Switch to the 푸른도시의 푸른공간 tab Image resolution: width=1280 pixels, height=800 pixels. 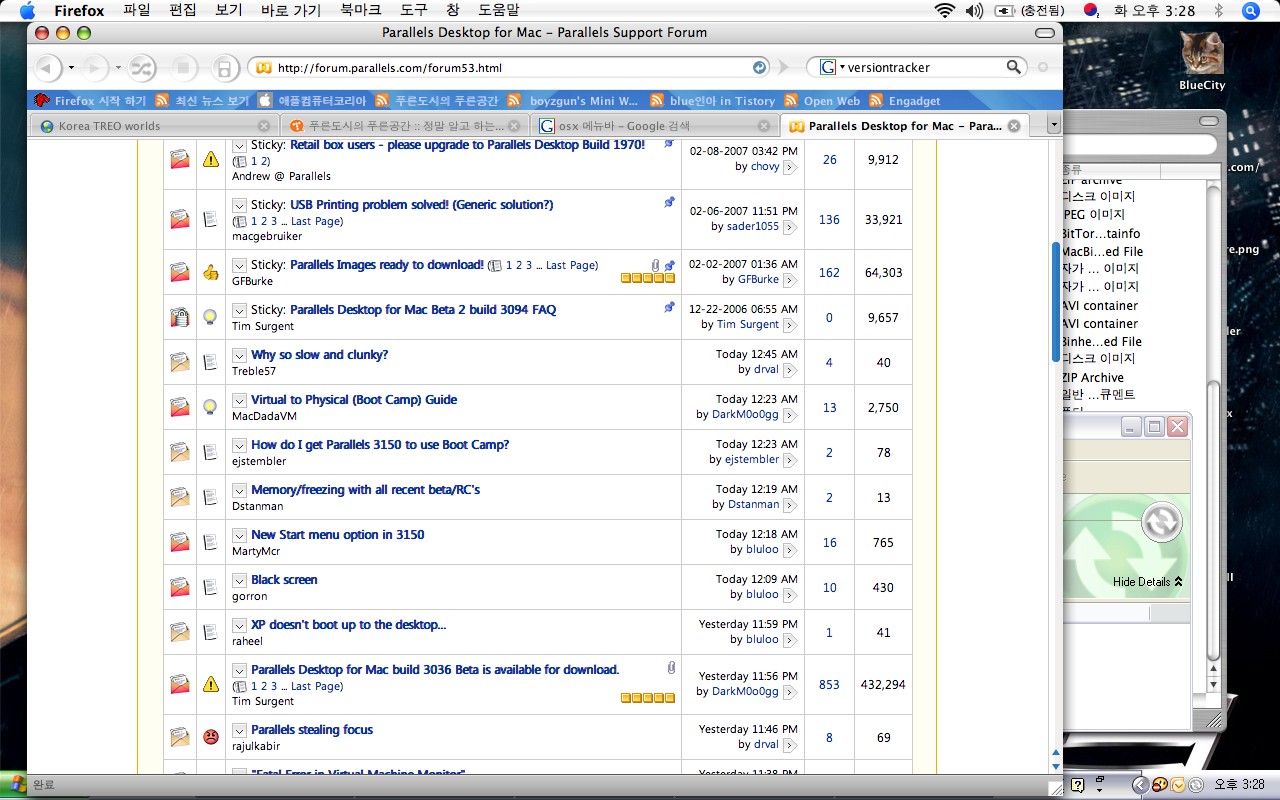tap(403, 126)
